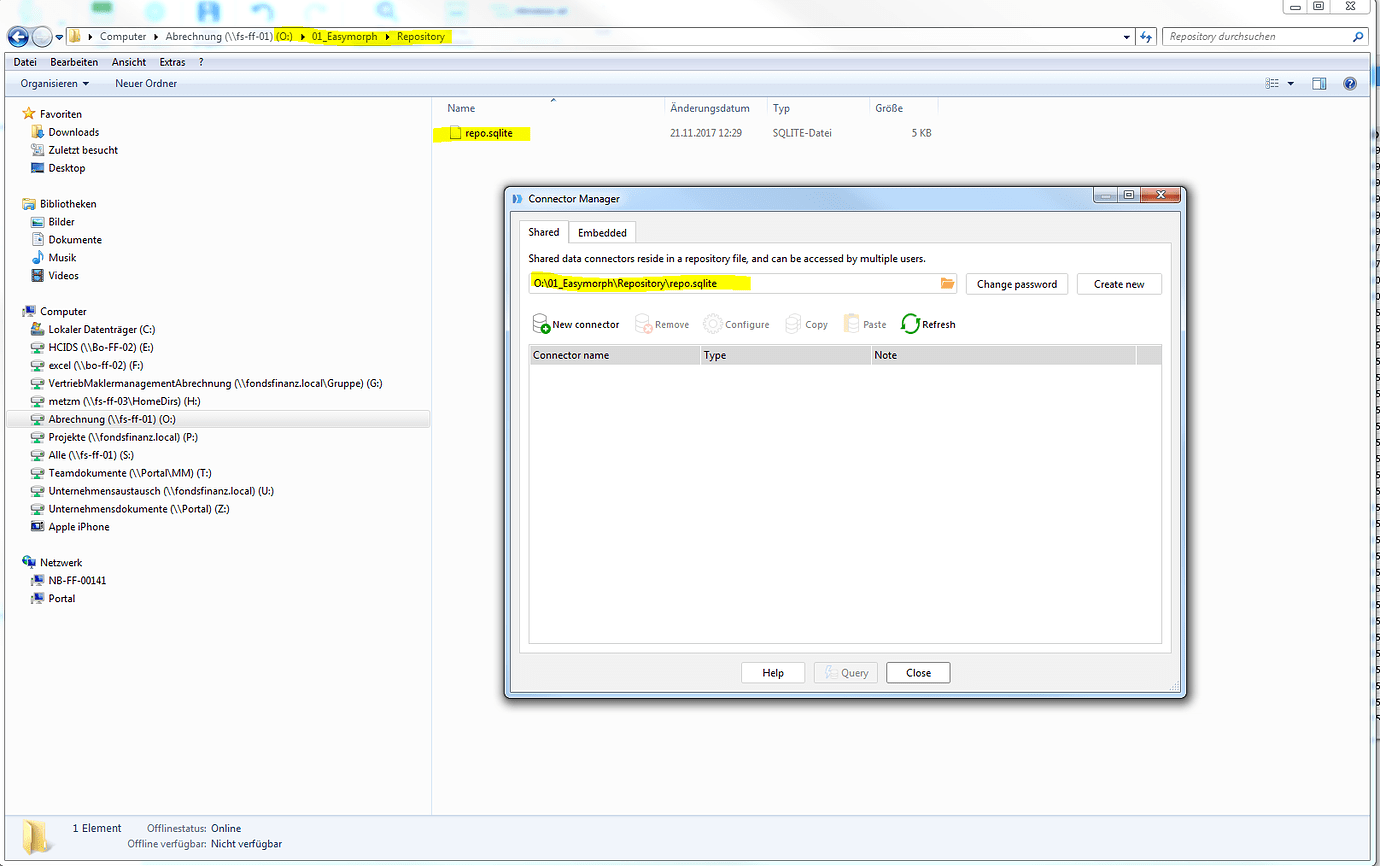Click the Paste connector icon

(852, 324)
